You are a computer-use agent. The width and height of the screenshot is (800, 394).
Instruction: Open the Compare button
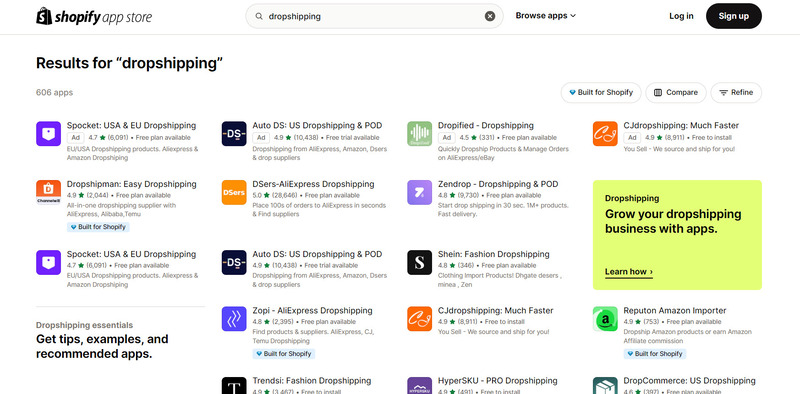point(676,92)
